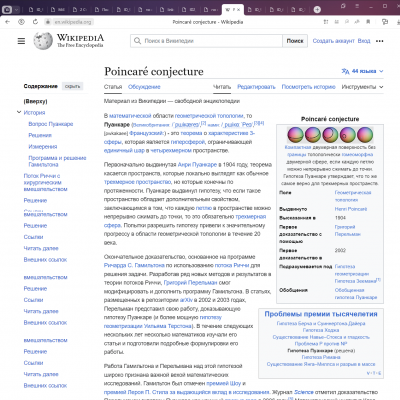400x400 pixels.
Task: Open a new browser tab with plus button
Action: 317,10
